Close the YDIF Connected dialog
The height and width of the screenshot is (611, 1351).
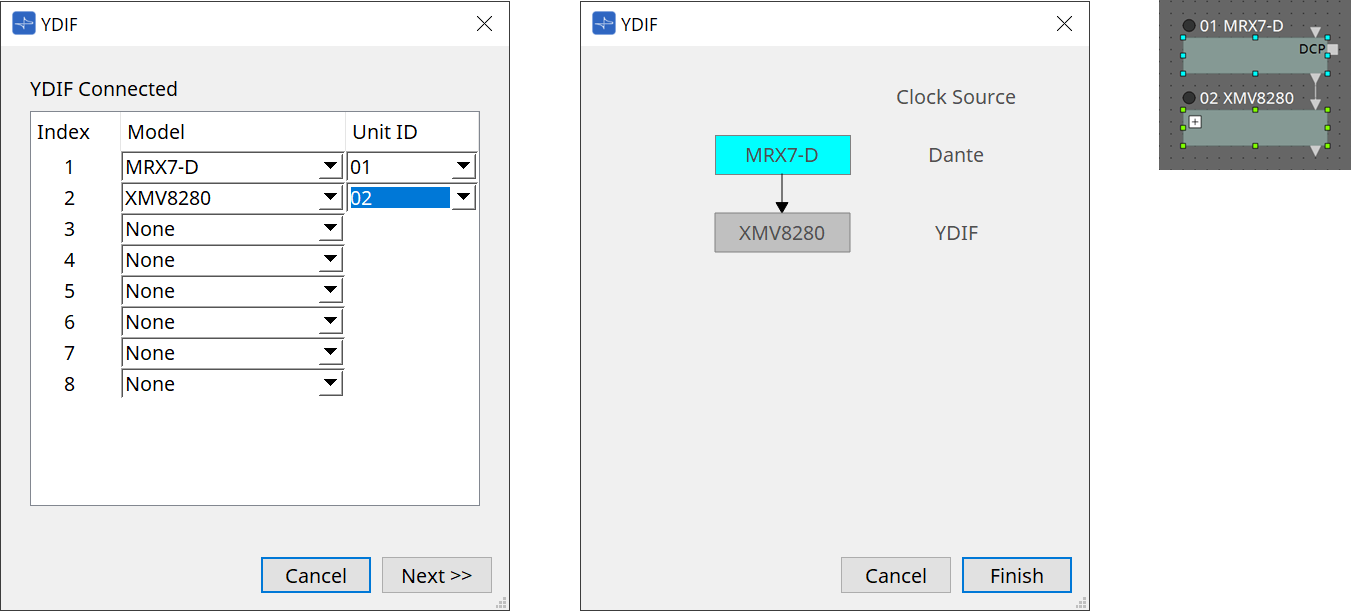click(x=484, y=24)
